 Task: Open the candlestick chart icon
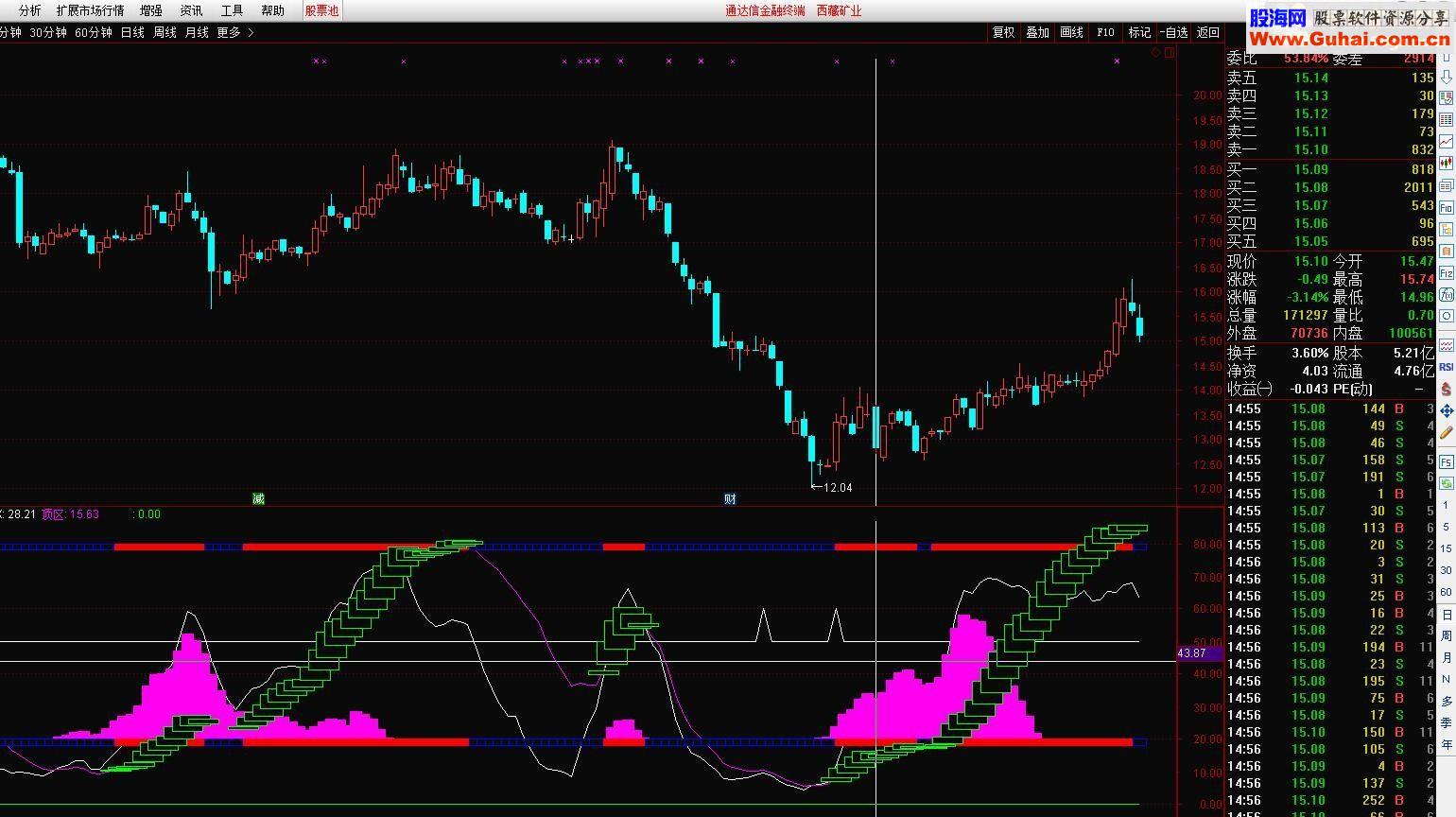point(1447,164)
